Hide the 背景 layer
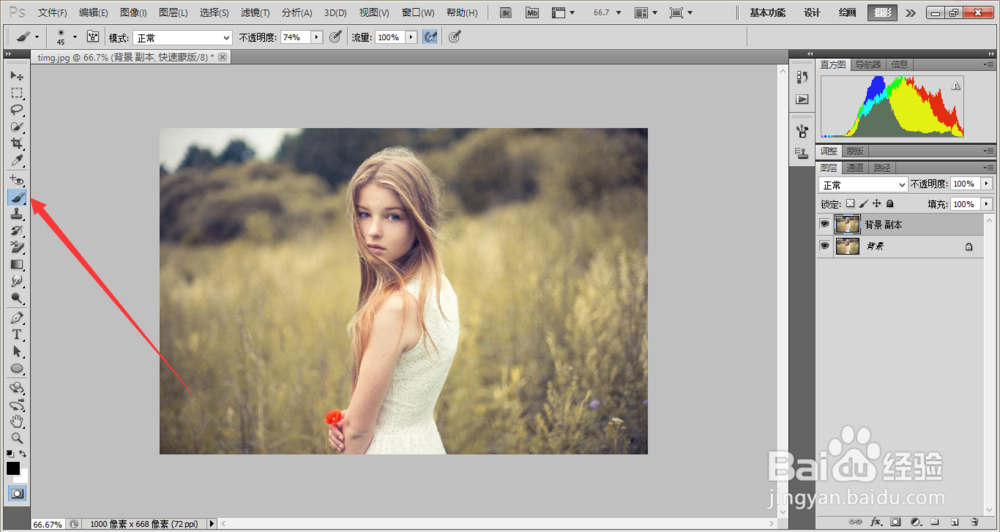The height and width of the screenshot is (532, 1000). (x=825, y=246)
